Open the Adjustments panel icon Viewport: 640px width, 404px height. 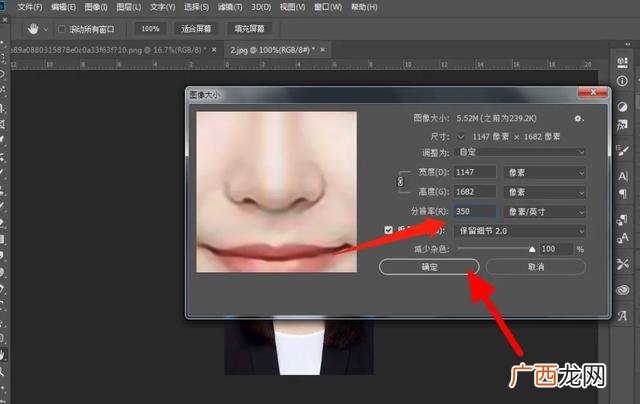(x=622, y=107)
